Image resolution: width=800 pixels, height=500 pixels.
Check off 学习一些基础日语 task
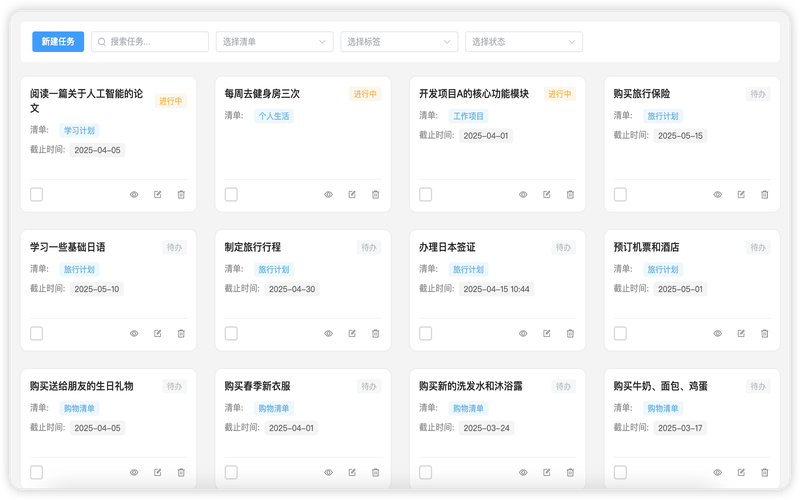[36, 334]
